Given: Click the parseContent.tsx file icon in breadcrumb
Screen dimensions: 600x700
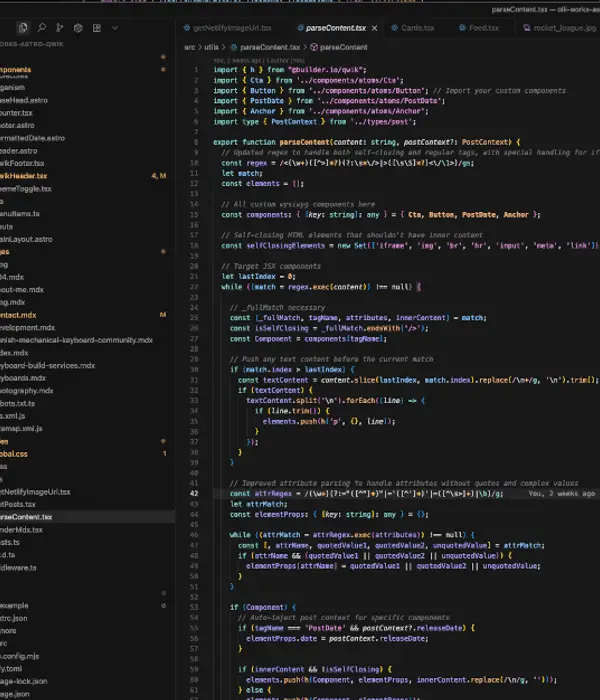Looking at the screenshot, I should (233, 47).
